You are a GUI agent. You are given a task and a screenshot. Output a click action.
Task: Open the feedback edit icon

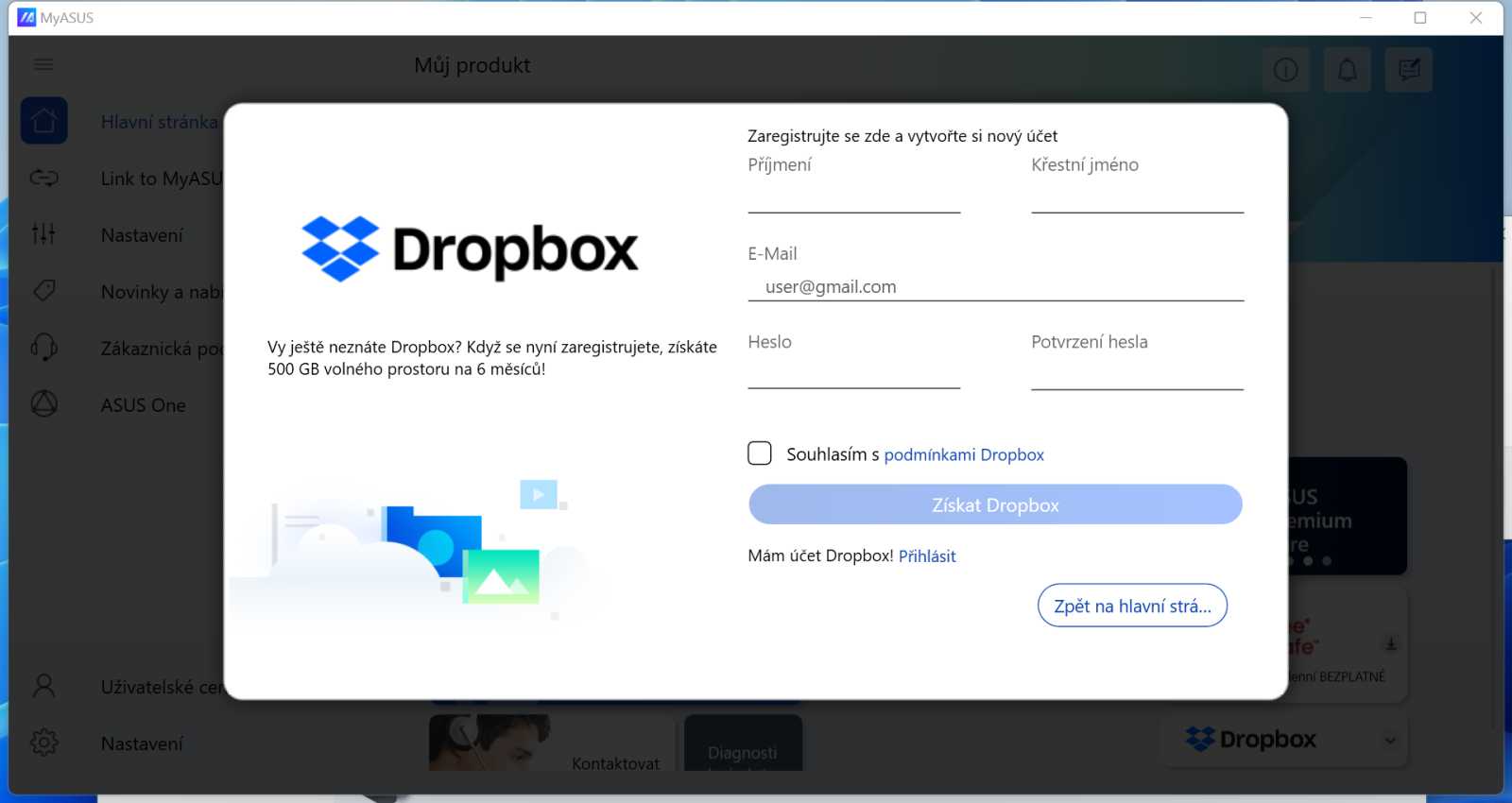pyautogui.click(x=1409, y=70)
